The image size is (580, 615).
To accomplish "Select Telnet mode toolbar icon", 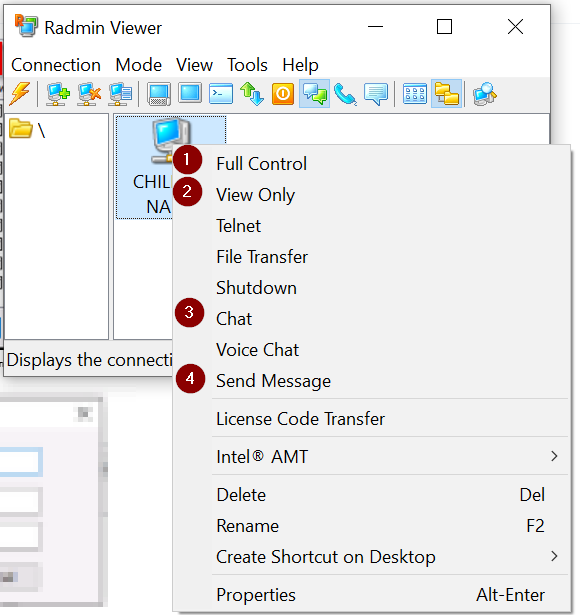I will (x=221, y=94).
